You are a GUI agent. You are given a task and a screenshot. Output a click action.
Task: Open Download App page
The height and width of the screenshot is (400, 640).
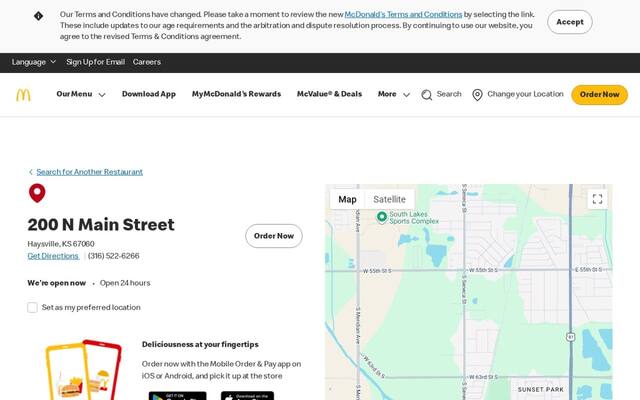(149, 94)
